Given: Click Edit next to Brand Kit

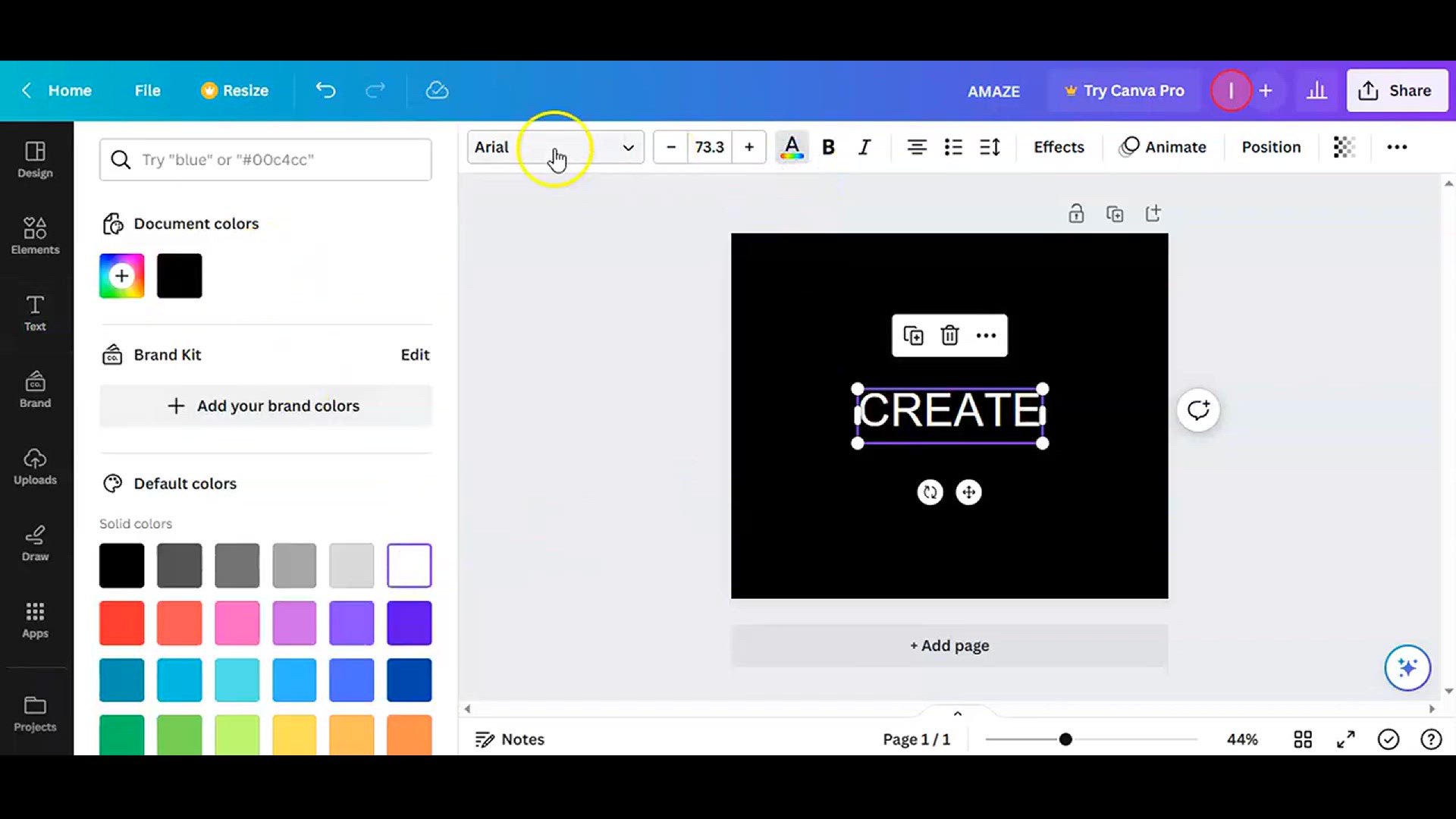Looking at the screenshot, I should [x=415, y=355].
